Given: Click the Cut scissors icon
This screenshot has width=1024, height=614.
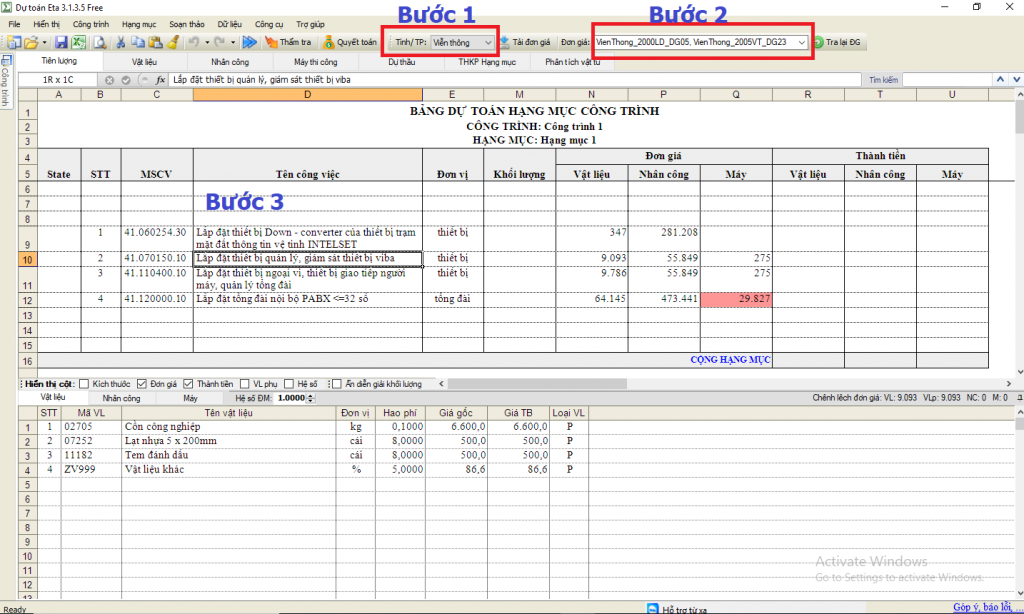Looking at the screenshot, I should point(121,42).
